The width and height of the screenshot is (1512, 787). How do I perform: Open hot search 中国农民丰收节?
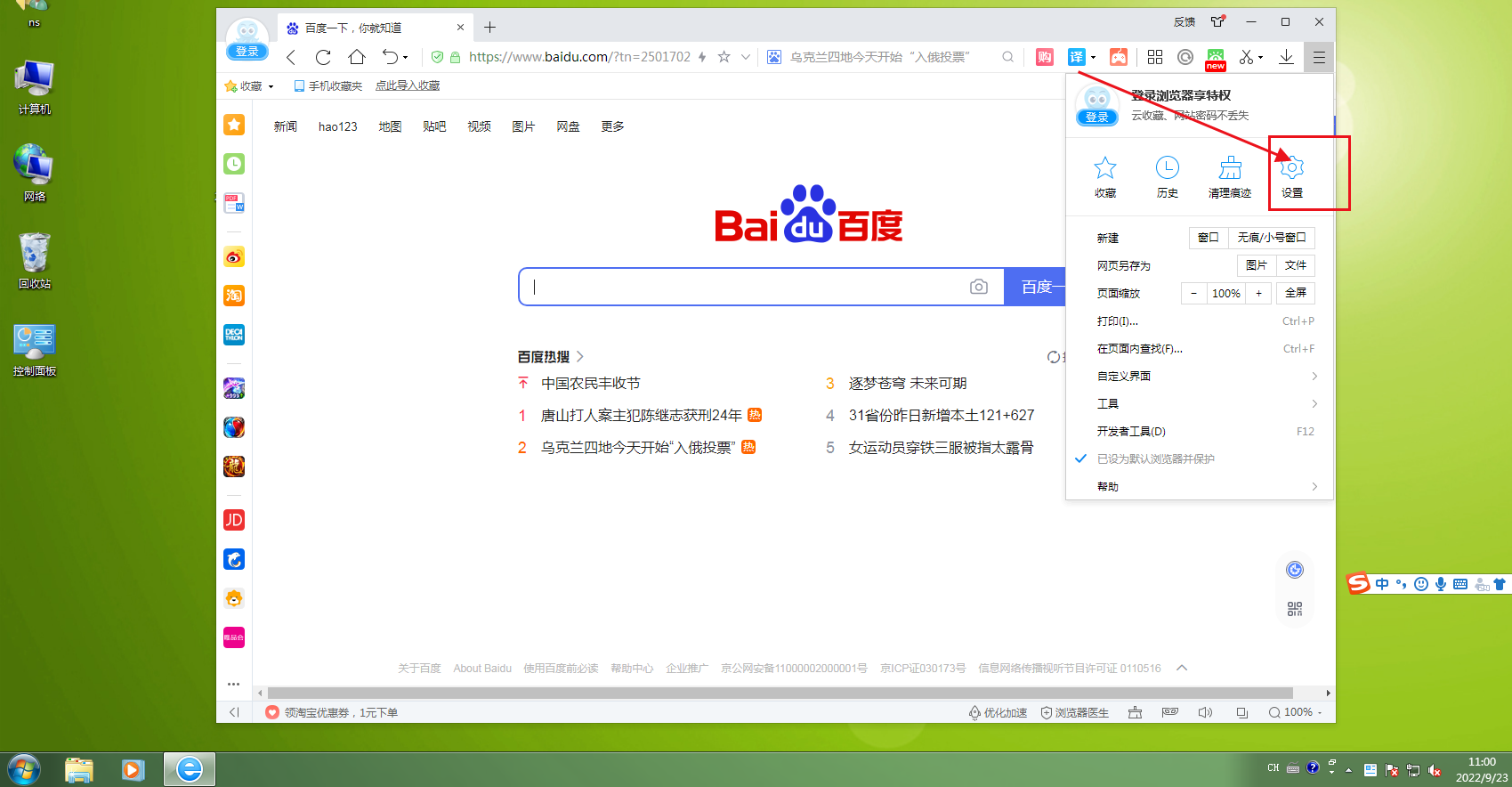coord(591,384)
